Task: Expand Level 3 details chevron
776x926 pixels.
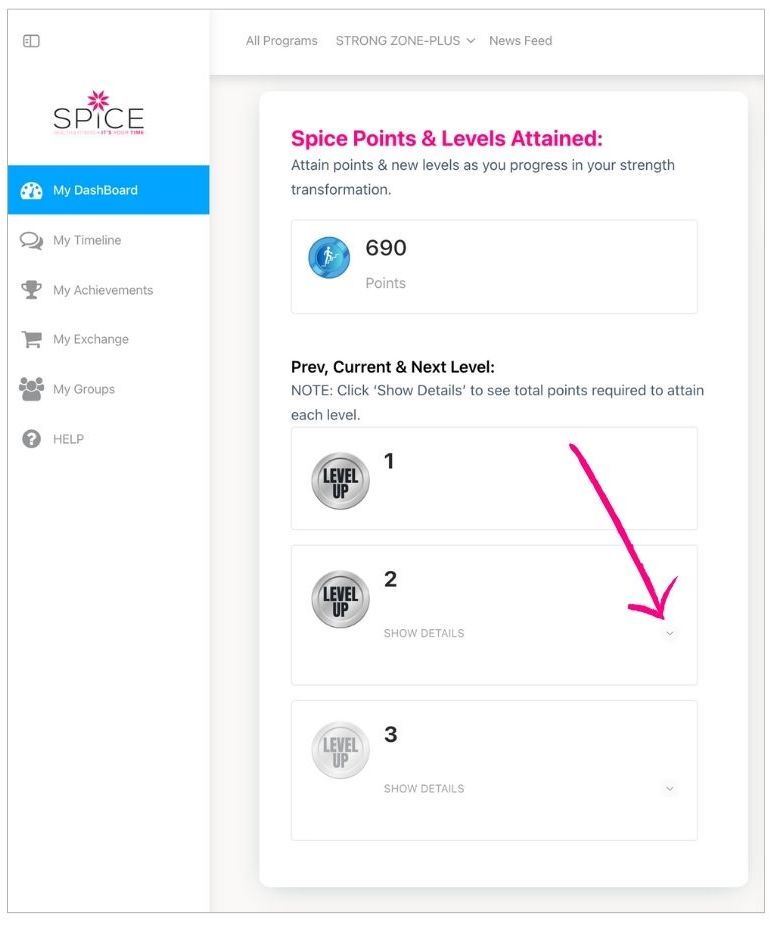Action: click(x=670, y=788)
